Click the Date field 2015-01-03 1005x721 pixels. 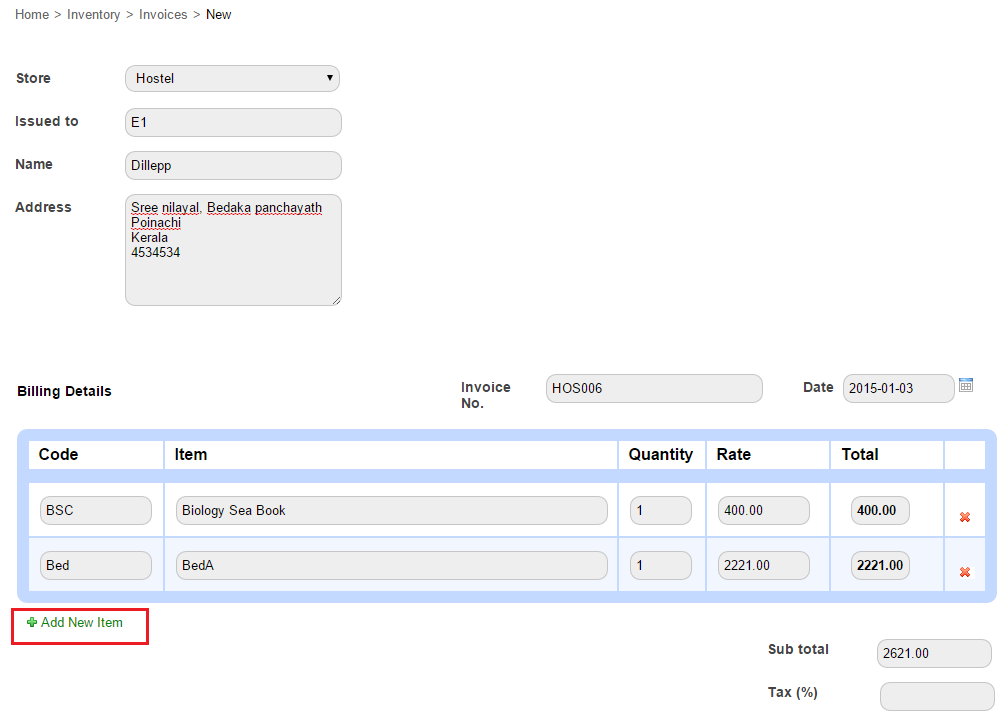(x=898, y=388)
